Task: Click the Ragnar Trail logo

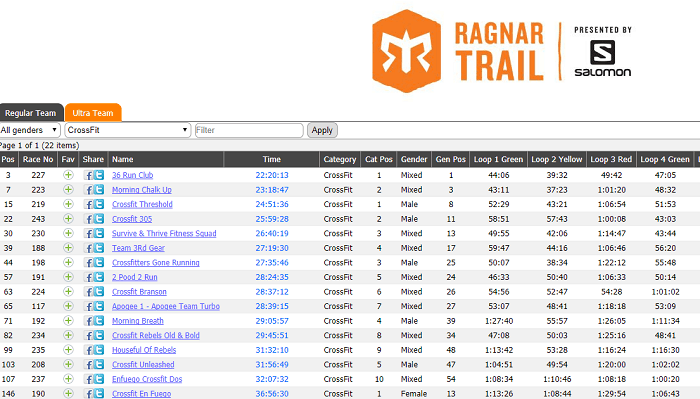Action: (x=458, y=51)
